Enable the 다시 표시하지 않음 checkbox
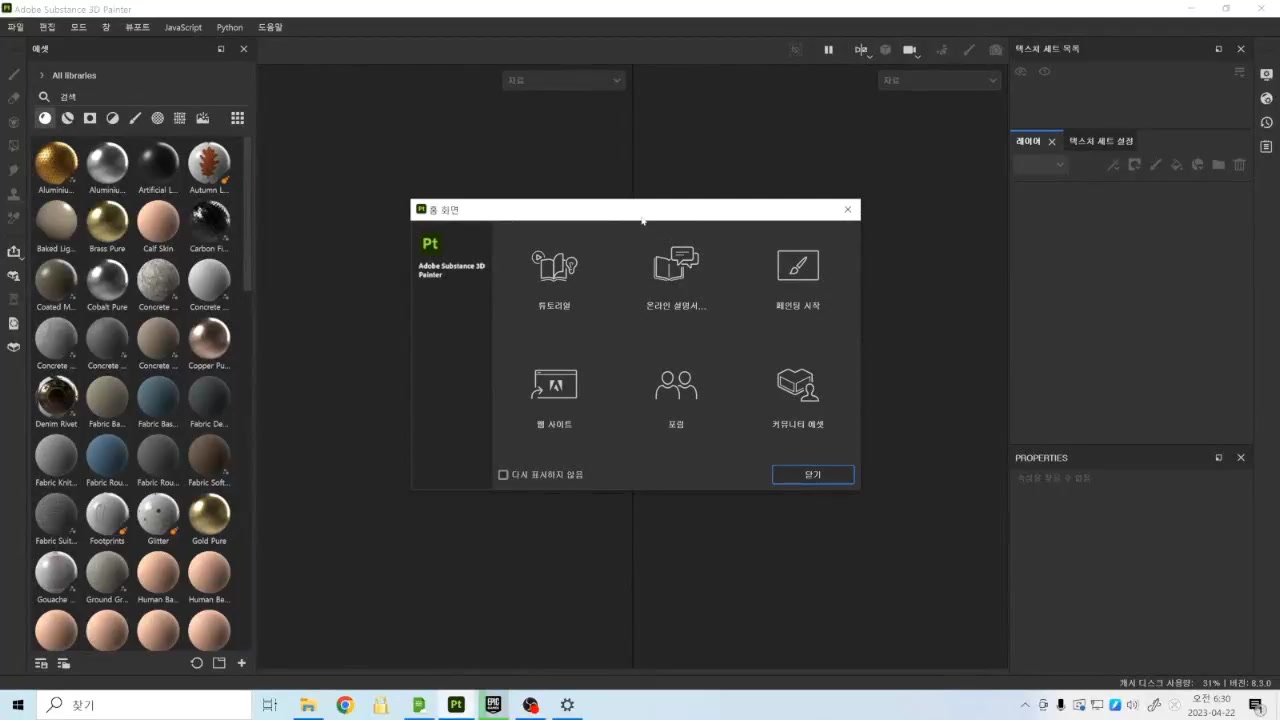The image size is (1280, 720). [x=503, y=475]
